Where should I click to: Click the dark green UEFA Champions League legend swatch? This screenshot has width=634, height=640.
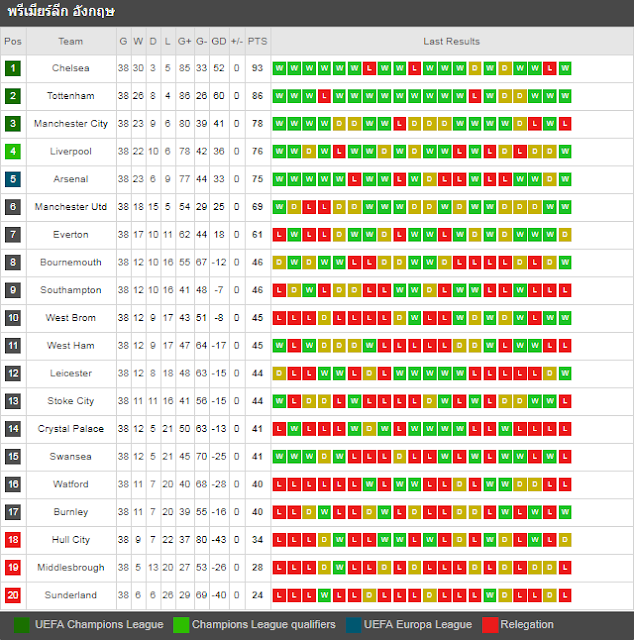(x=22, y=625)
